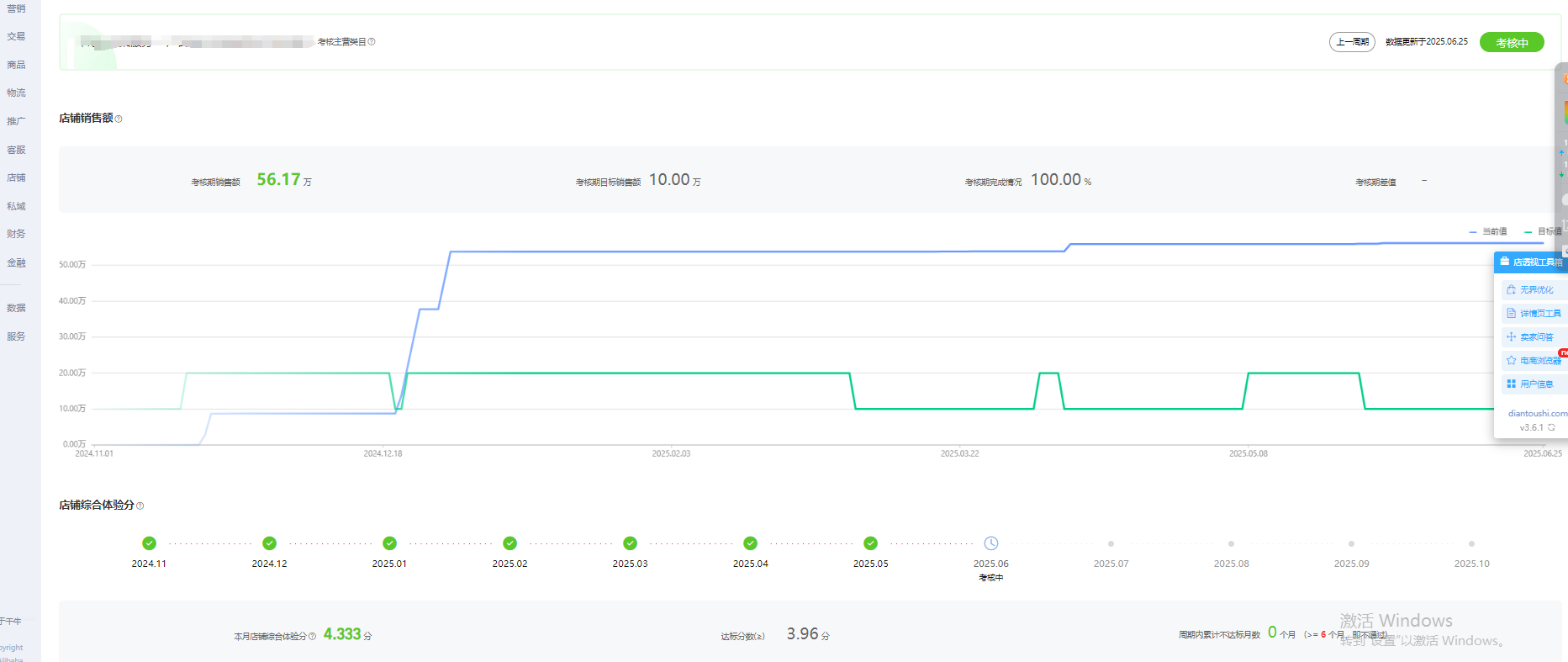
Task: Go to 店铺 in the sidebar
Action: click(x=16, y=177)
